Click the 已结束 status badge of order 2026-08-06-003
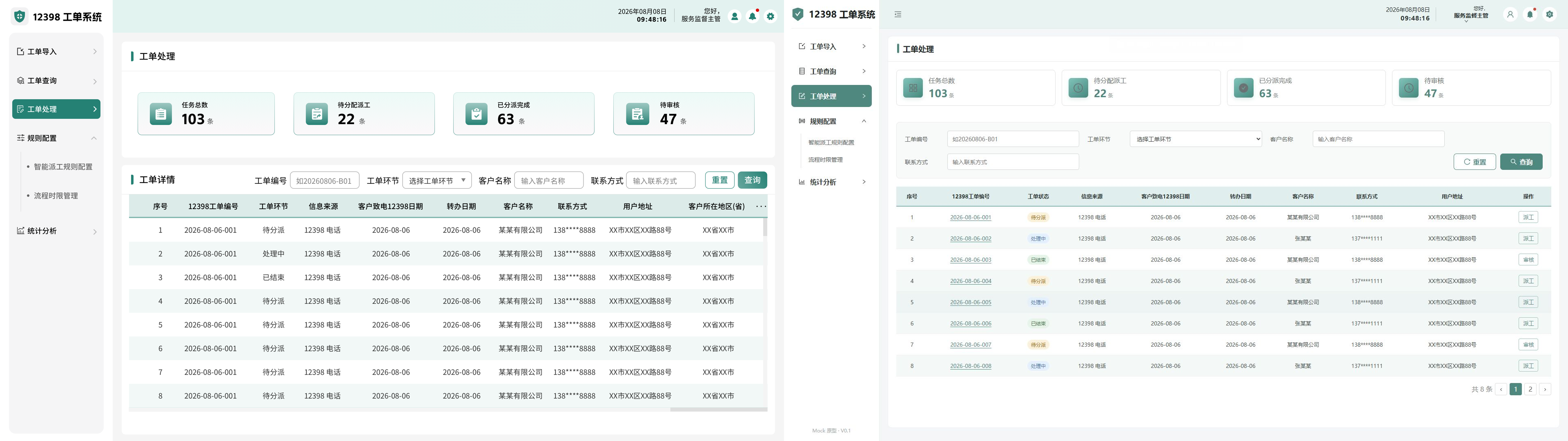Viewport: 1568px width, 441px height. pos(1038,260)
